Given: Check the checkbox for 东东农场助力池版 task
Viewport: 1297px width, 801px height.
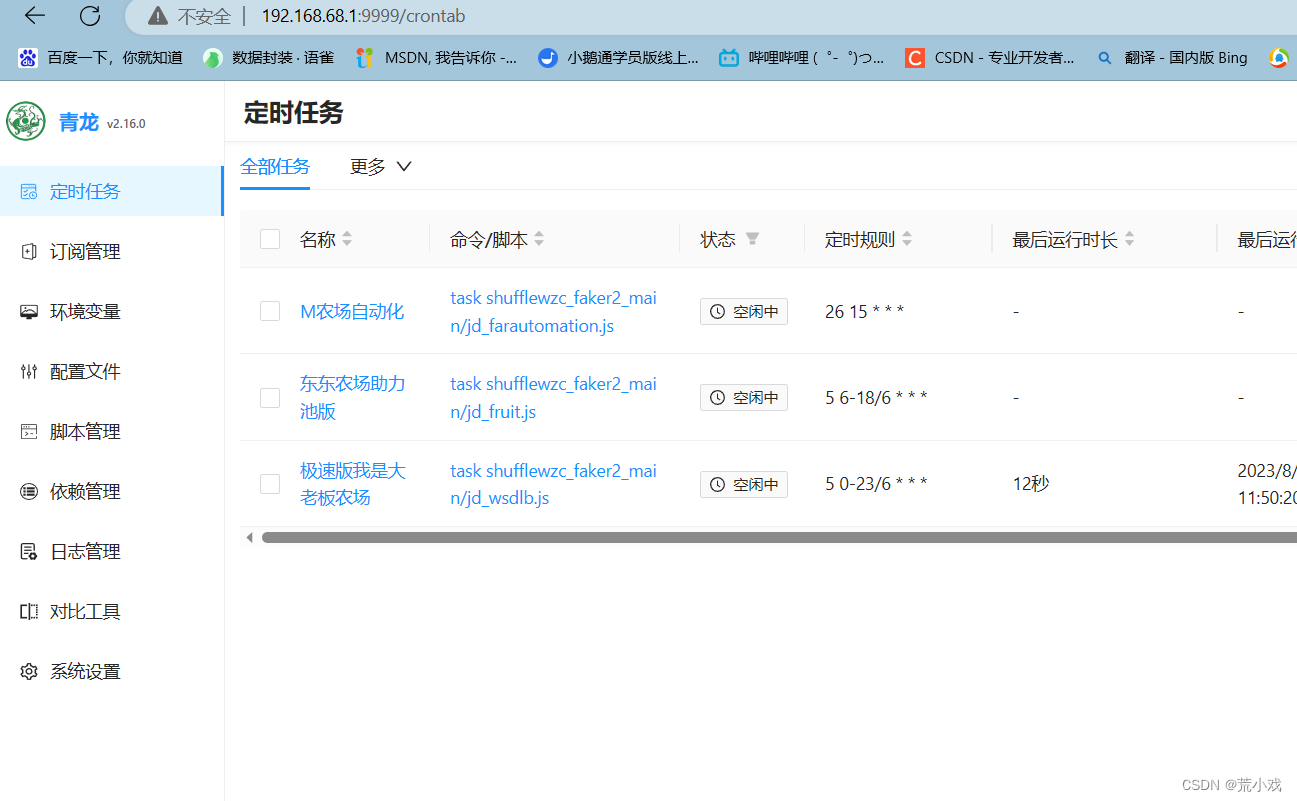Looking at the screenshot, I should coord(269,397).
